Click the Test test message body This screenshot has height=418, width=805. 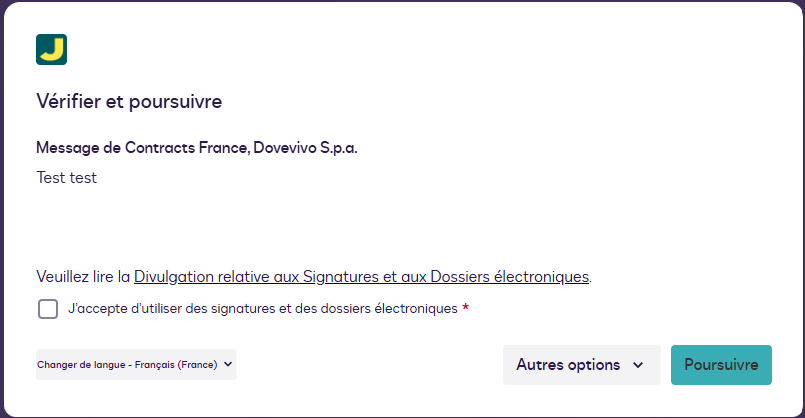(66, 178)
